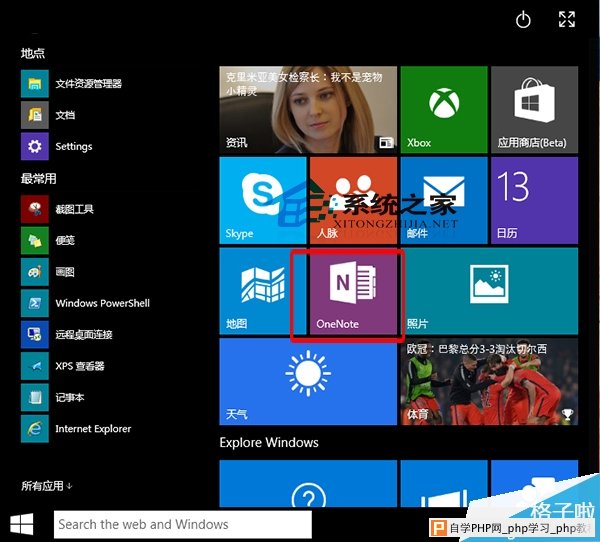Open the 天气 Weather tile
This screenshot has width=600, height=542.
click(308, 382)
